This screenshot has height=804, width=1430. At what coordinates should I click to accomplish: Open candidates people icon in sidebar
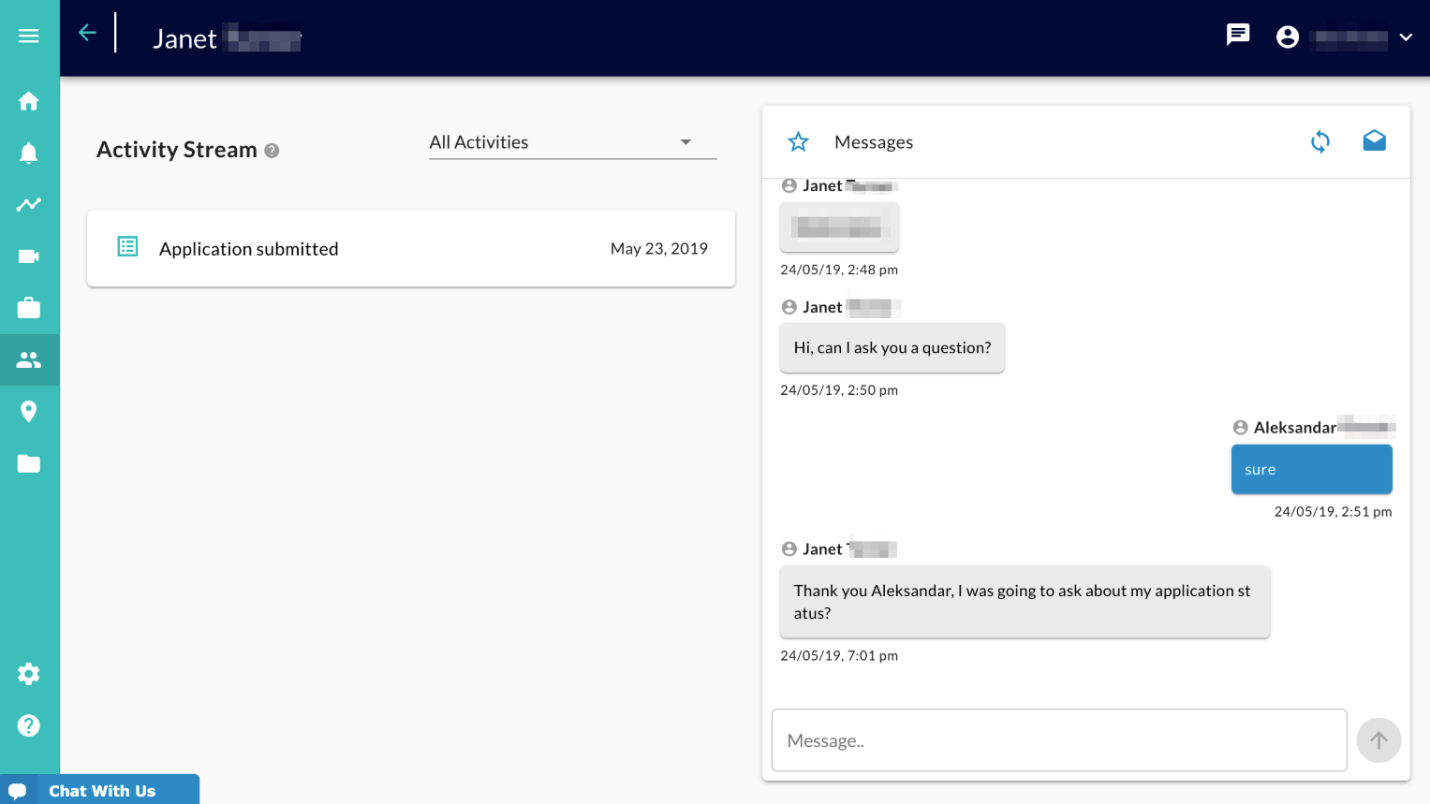(29, 360)
